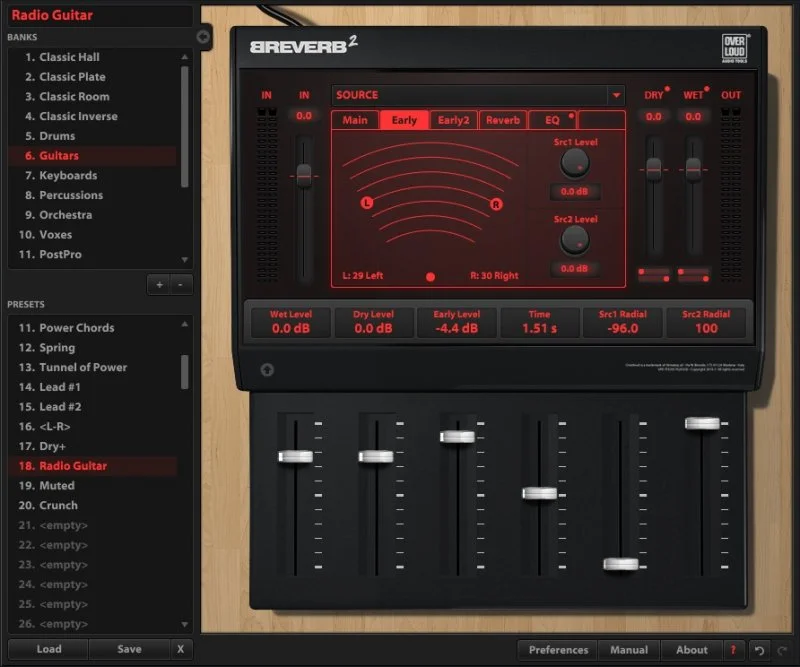Click the Src1 Level 0.0 dB value
This screenshot has width=800, height=667.
click(x=574, y=191)
